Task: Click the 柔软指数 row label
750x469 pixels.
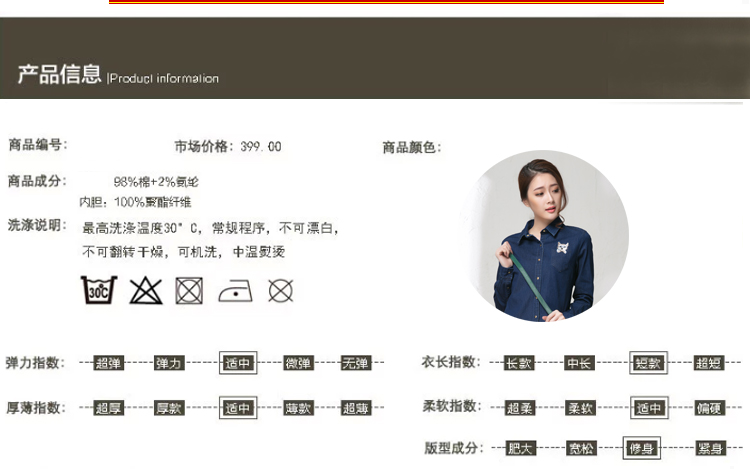Action: click(452, 406)
